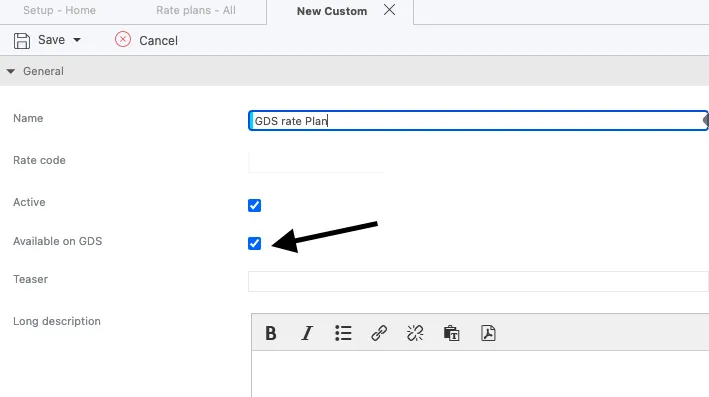
Task: Click the Teaser input field
Action: coord(478,281)
